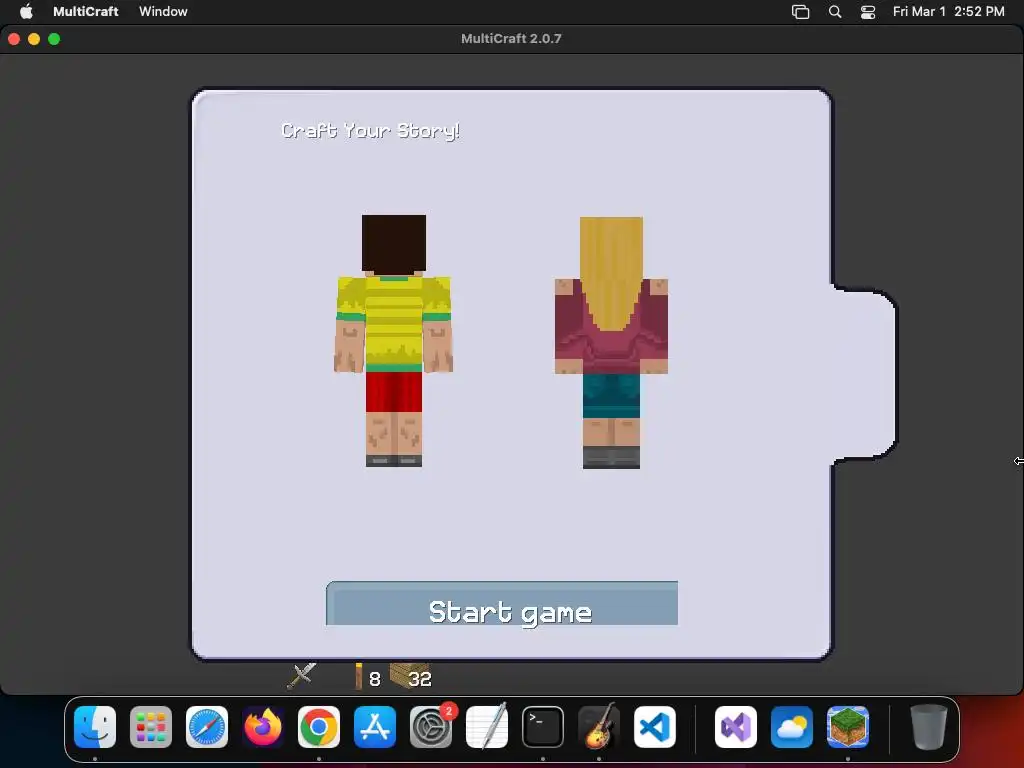Image resolution: width=1024 pixels, height=768 pixels.
Task: Open the Apple menu
Action: point(26,11)
